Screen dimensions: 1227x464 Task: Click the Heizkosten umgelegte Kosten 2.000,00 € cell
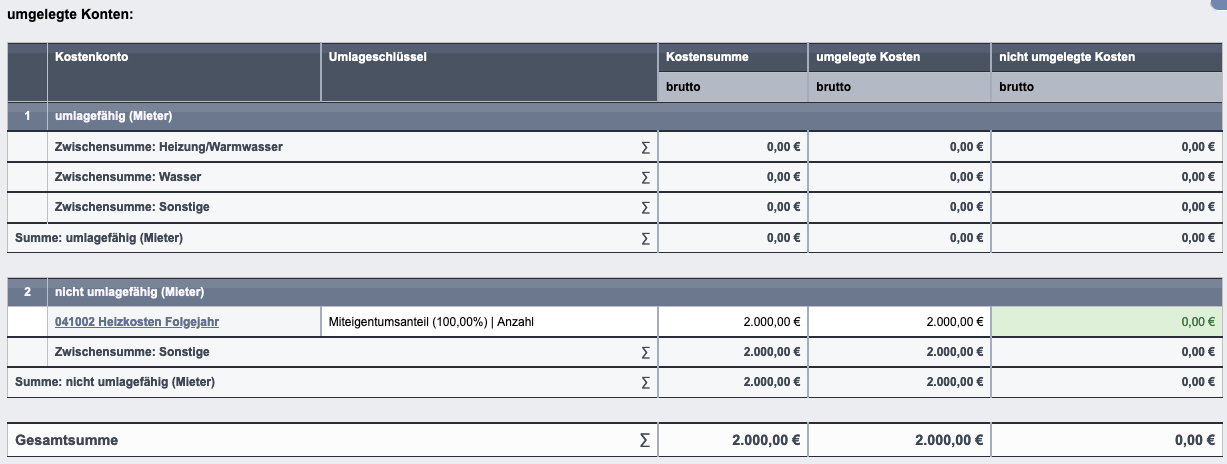899,322
